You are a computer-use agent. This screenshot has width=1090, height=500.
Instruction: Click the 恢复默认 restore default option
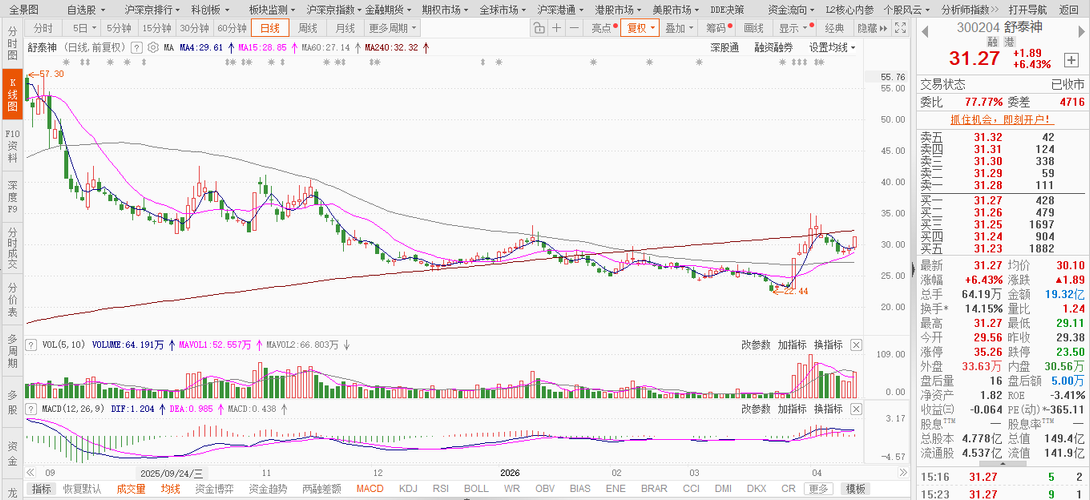click(82, 489)
